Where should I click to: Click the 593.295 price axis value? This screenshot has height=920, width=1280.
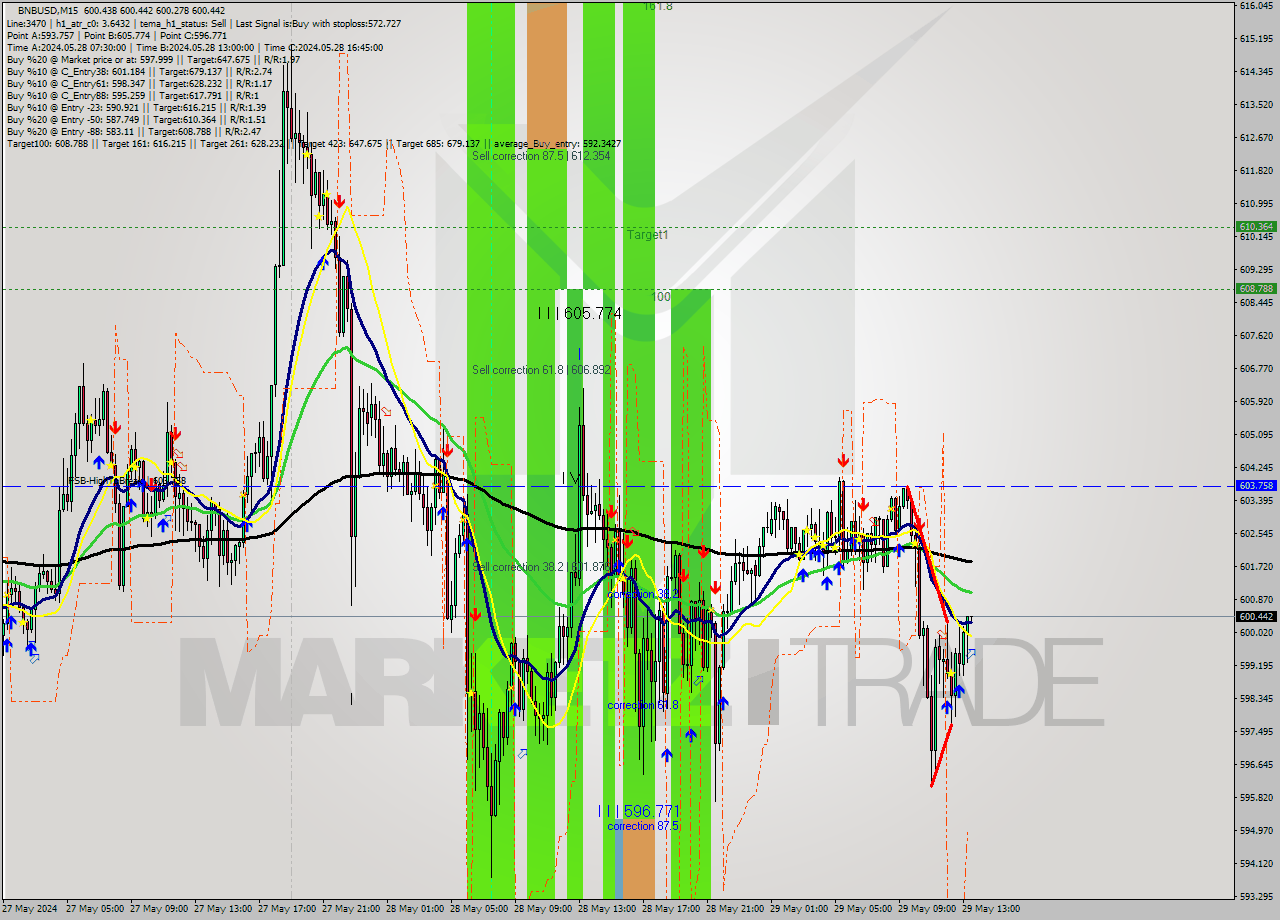click(x=1256, y=896)
